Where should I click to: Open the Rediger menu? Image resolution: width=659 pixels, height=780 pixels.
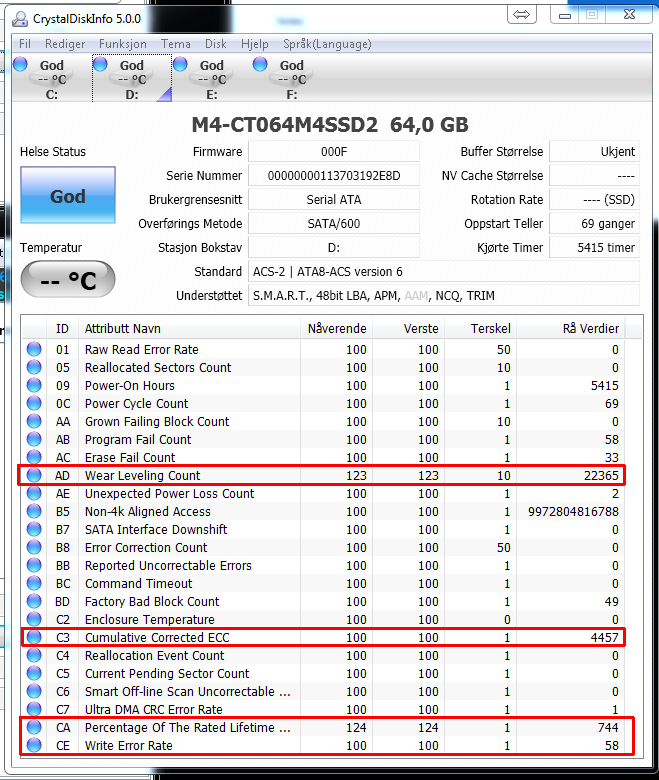tap(65, 44)
